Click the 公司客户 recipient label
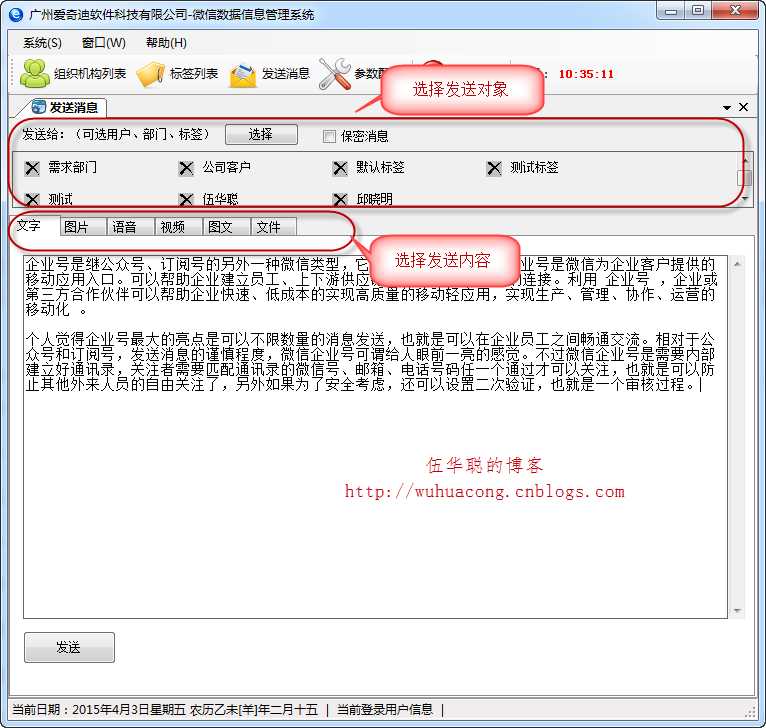Image resolution: width=766 pixels, height=728 pixels. click(227, 168)
